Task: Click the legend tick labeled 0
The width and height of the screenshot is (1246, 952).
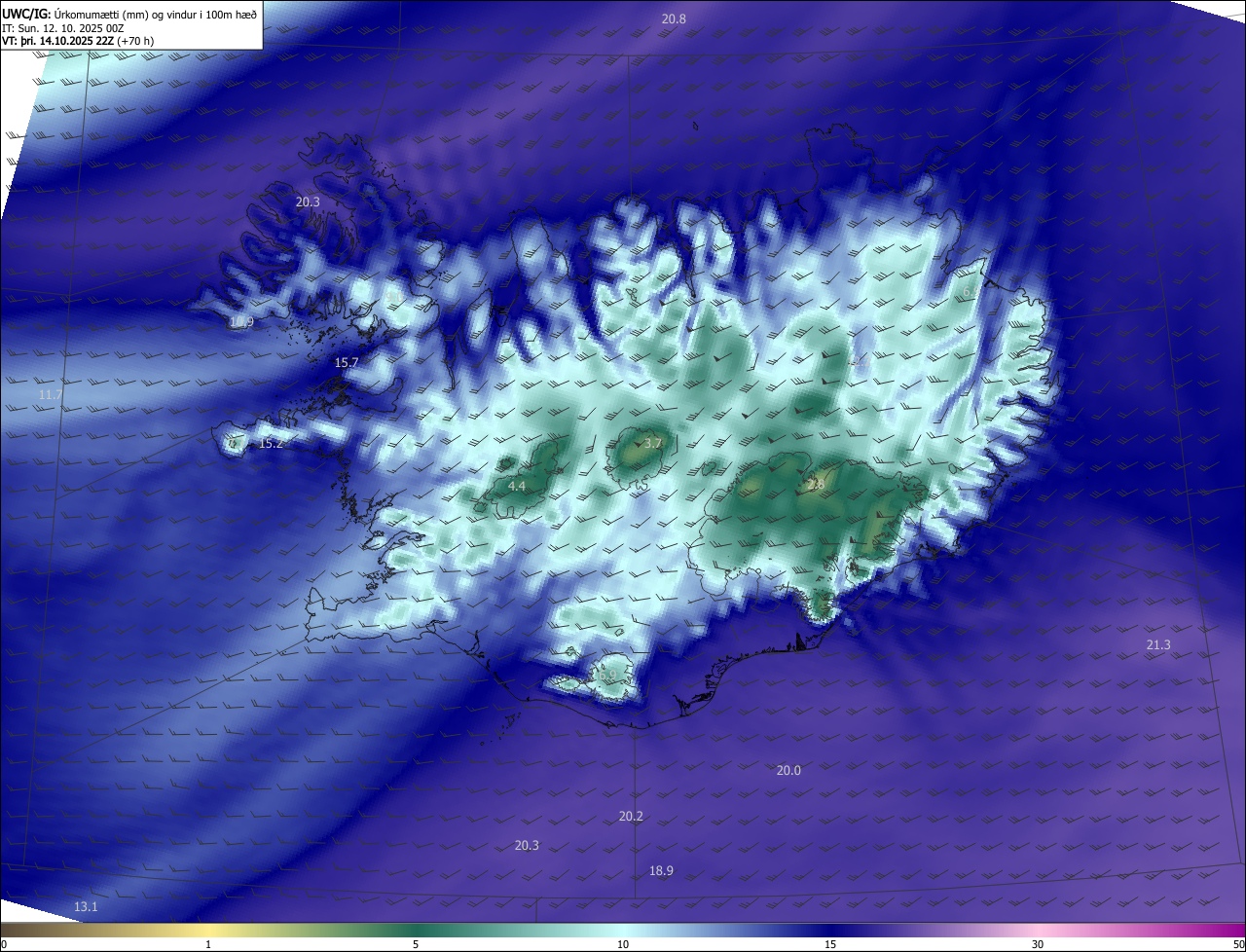Action: (3, 944)
